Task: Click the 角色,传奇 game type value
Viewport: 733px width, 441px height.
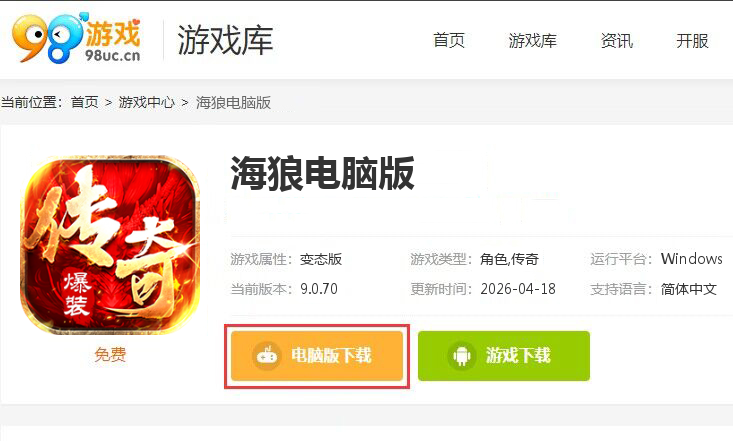Action: tap(510, 259)
